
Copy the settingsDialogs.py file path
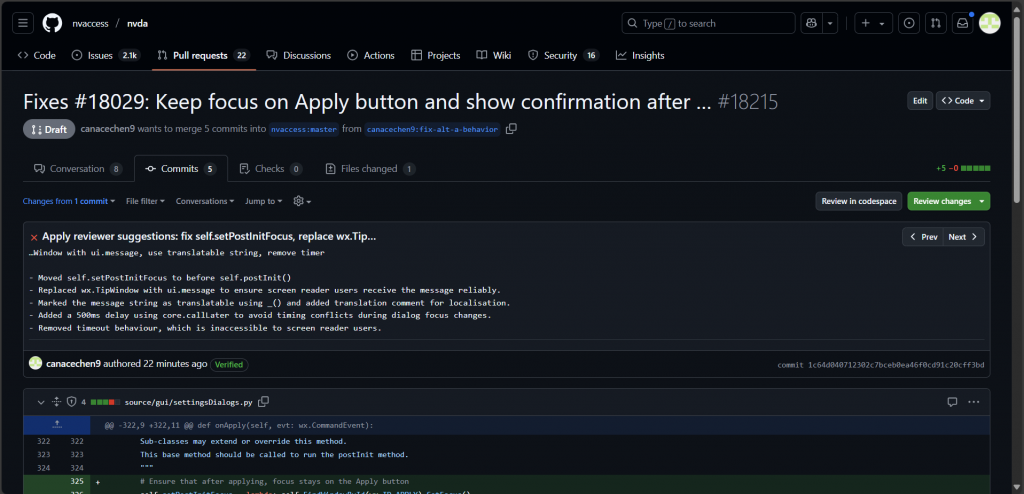pyautogui.click(x=264, y=401)
